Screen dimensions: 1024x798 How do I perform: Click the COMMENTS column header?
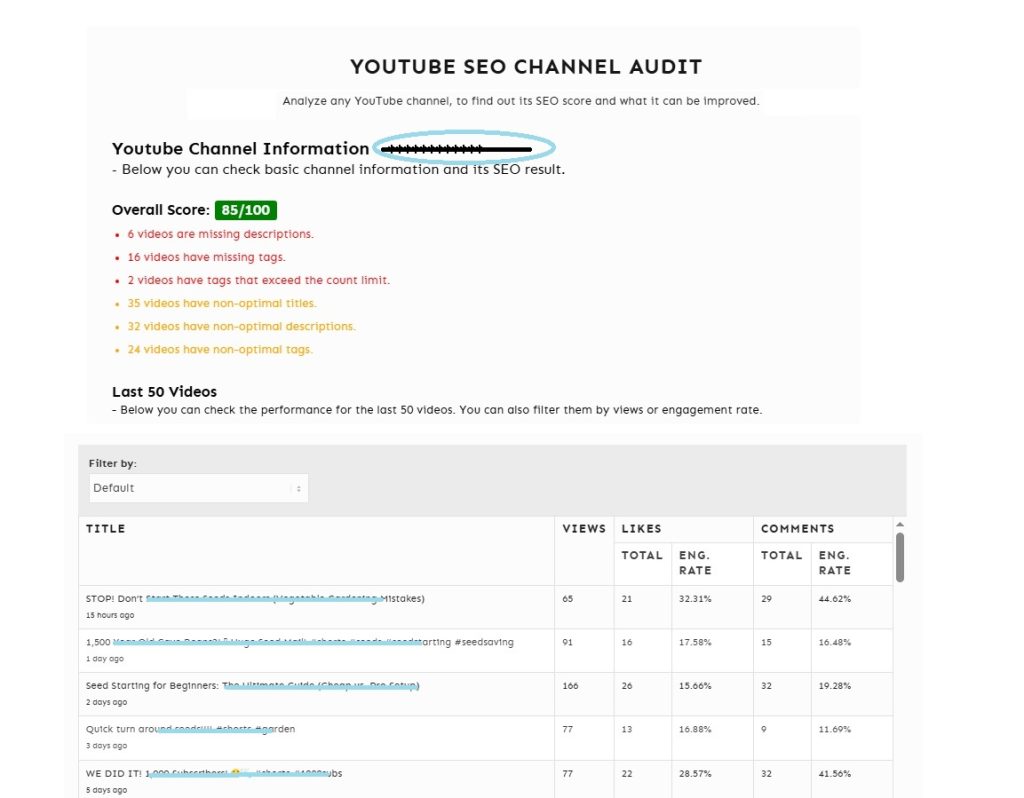tap(797, 528)
